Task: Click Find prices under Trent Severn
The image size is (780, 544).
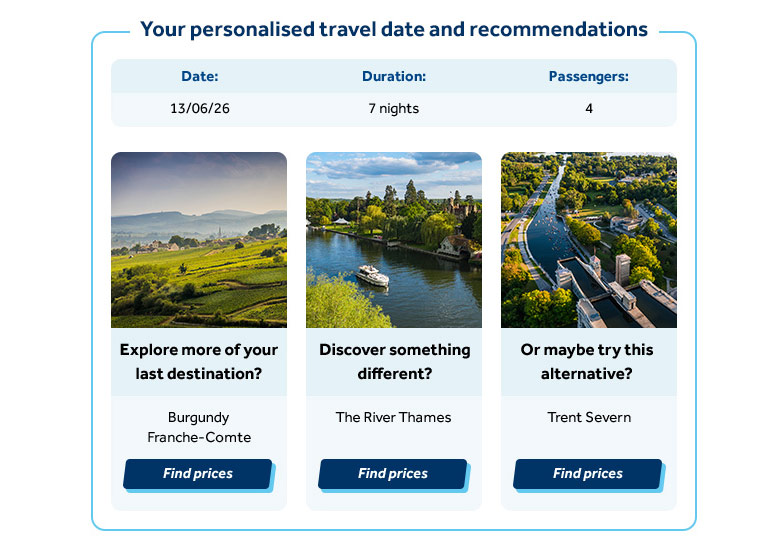Action: 588,473
